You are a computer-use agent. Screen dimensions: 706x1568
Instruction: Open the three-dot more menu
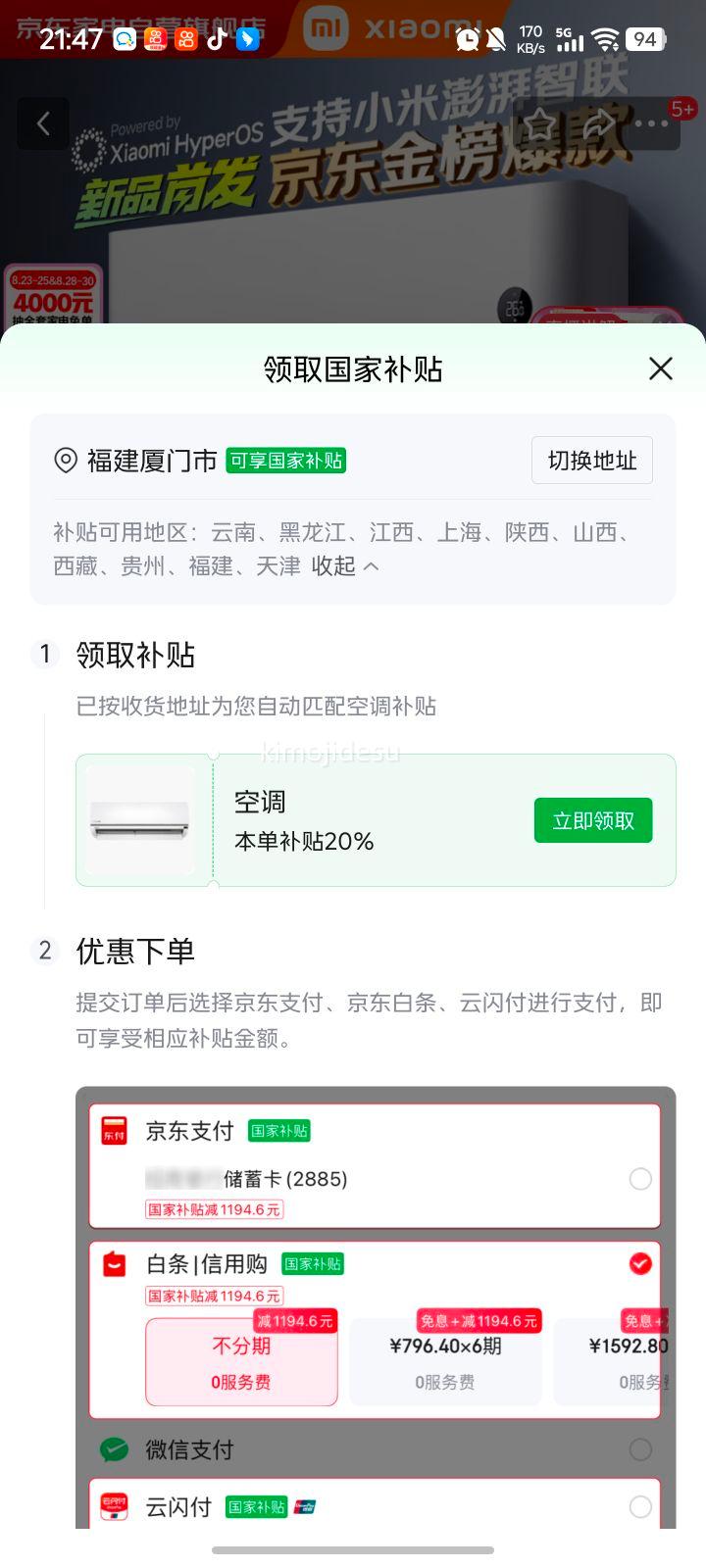[652, 124]
